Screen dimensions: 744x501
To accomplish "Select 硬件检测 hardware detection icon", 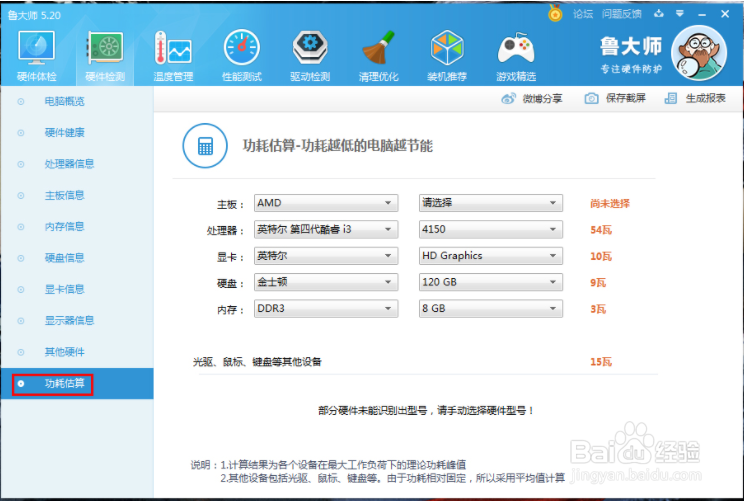I will [105, 48].
